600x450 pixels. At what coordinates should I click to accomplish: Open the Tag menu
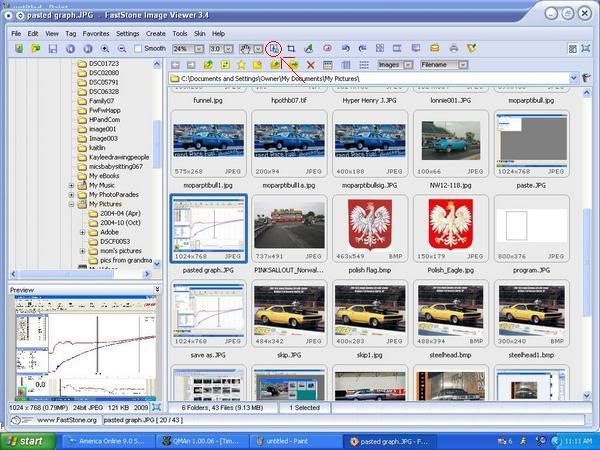(x=71, y=34)
